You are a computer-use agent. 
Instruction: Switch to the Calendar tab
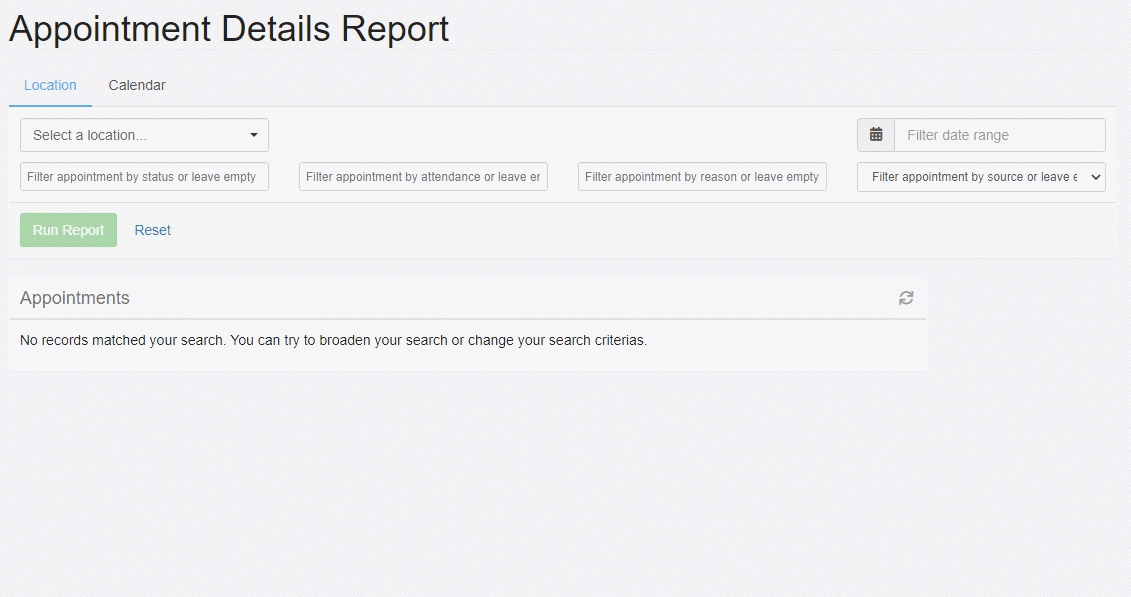[137, 85]
